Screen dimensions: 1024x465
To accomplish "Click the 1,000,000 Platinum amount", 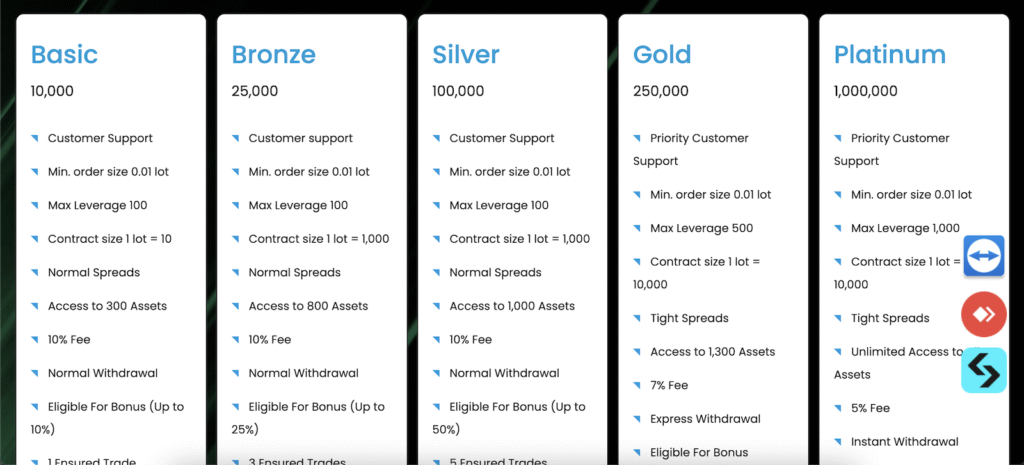I will (x=866, y=91).
